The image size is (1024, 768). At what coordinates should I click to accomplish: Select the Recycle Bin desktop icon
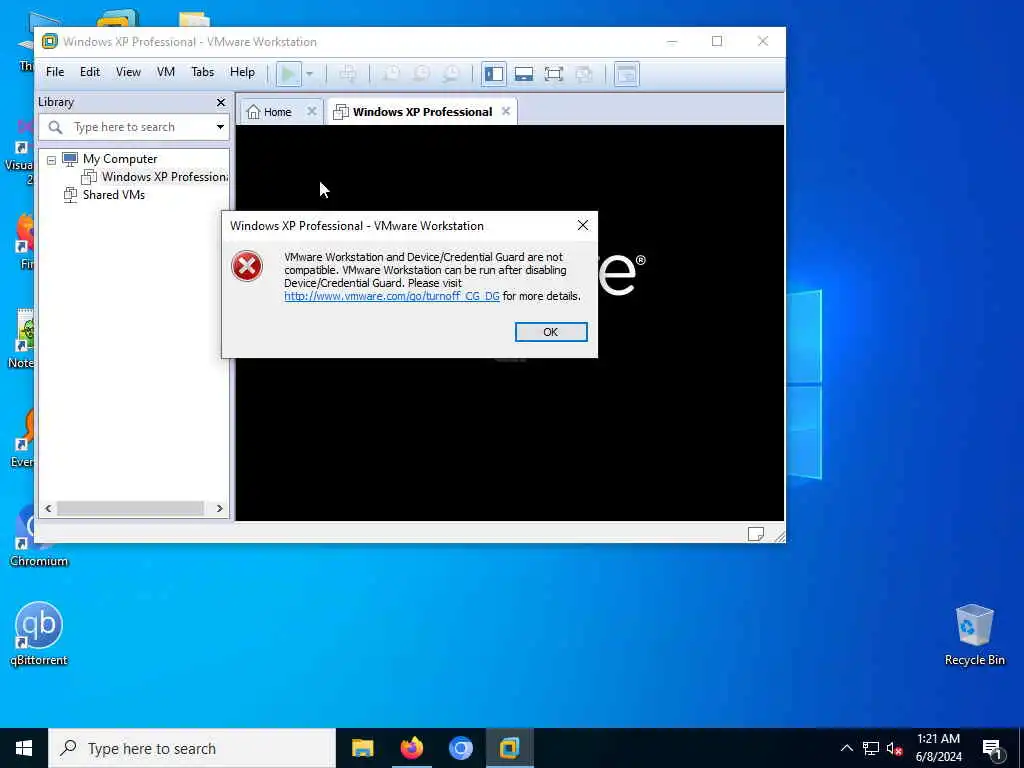[x=974, y=634]
